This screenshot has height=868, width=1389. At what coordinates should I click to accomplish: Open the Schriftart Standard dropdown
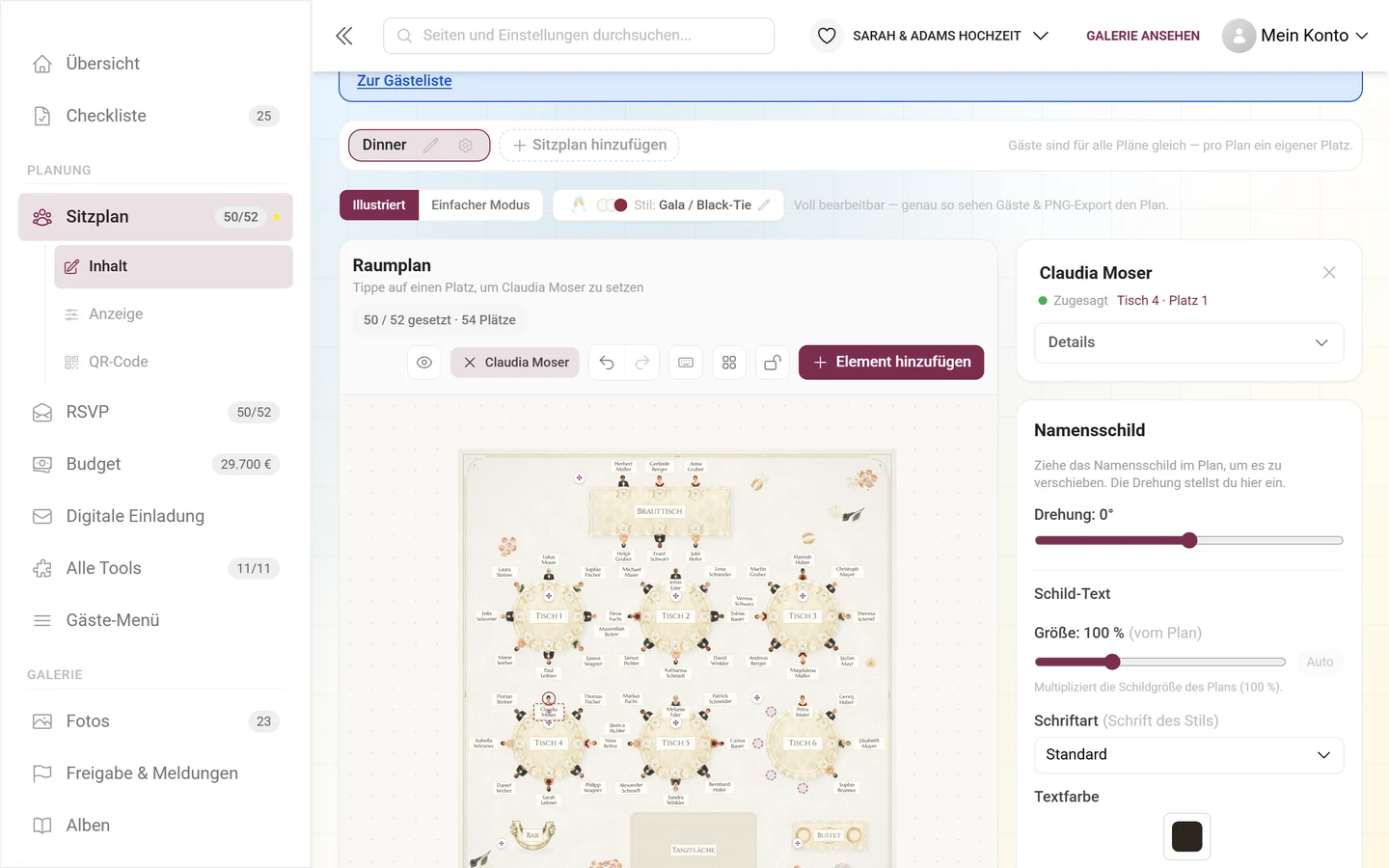pos(1188,755)
